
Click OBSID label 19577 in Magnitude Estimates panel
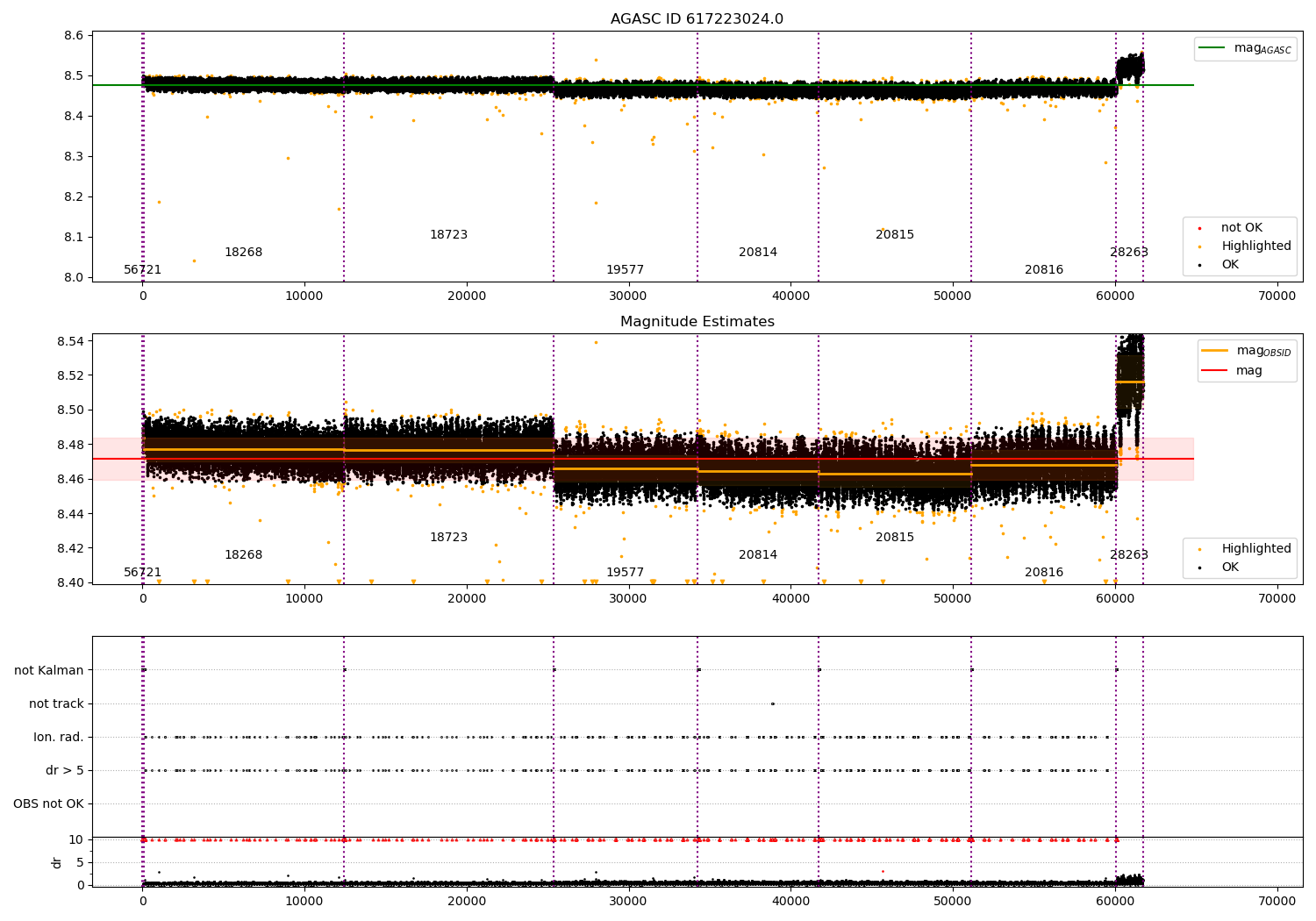coord(625,573)
